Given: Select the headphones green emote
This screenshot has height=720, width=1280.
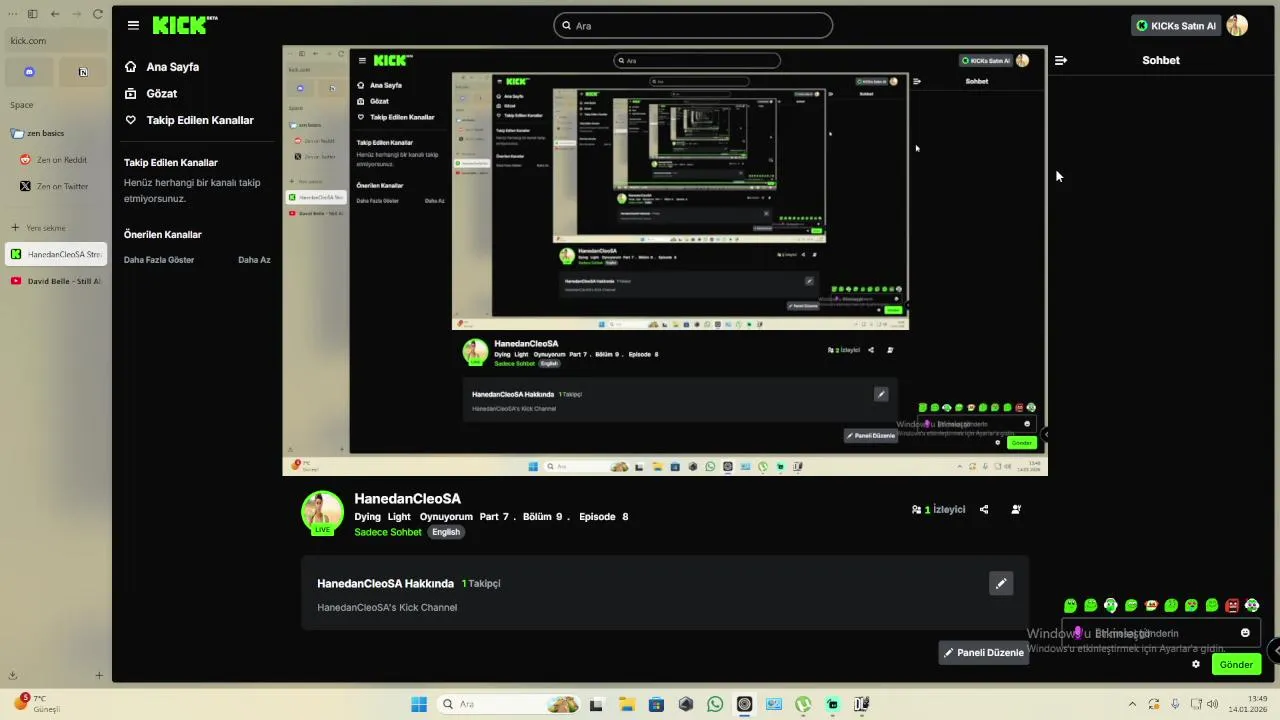Looking at the screenshot, I should (1111, 605).
